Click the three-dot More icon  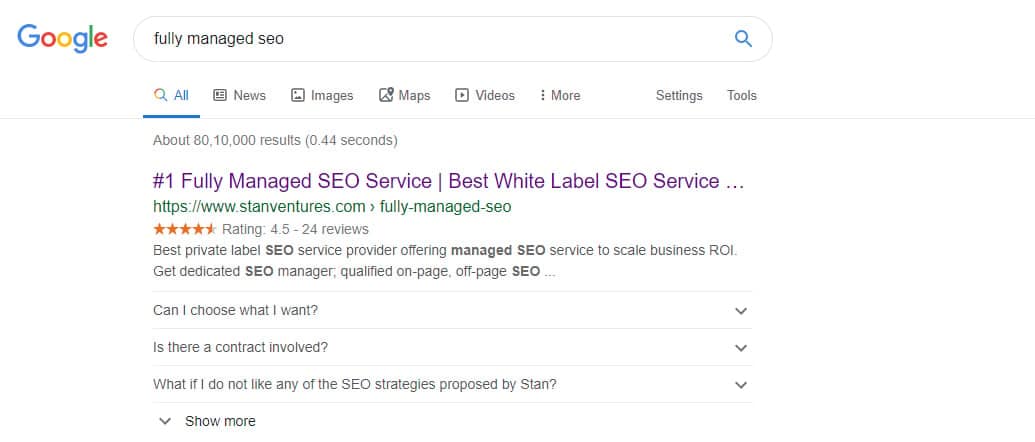point(542,95)
